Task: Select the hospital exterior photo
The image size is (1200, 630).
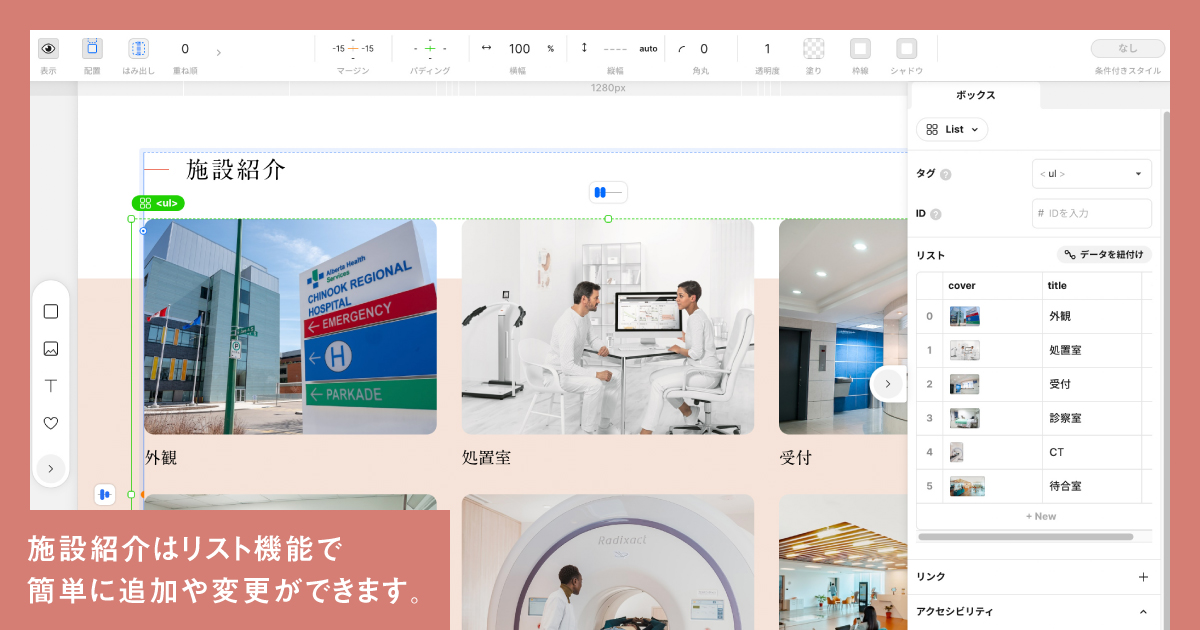Action: coord(290,327)
